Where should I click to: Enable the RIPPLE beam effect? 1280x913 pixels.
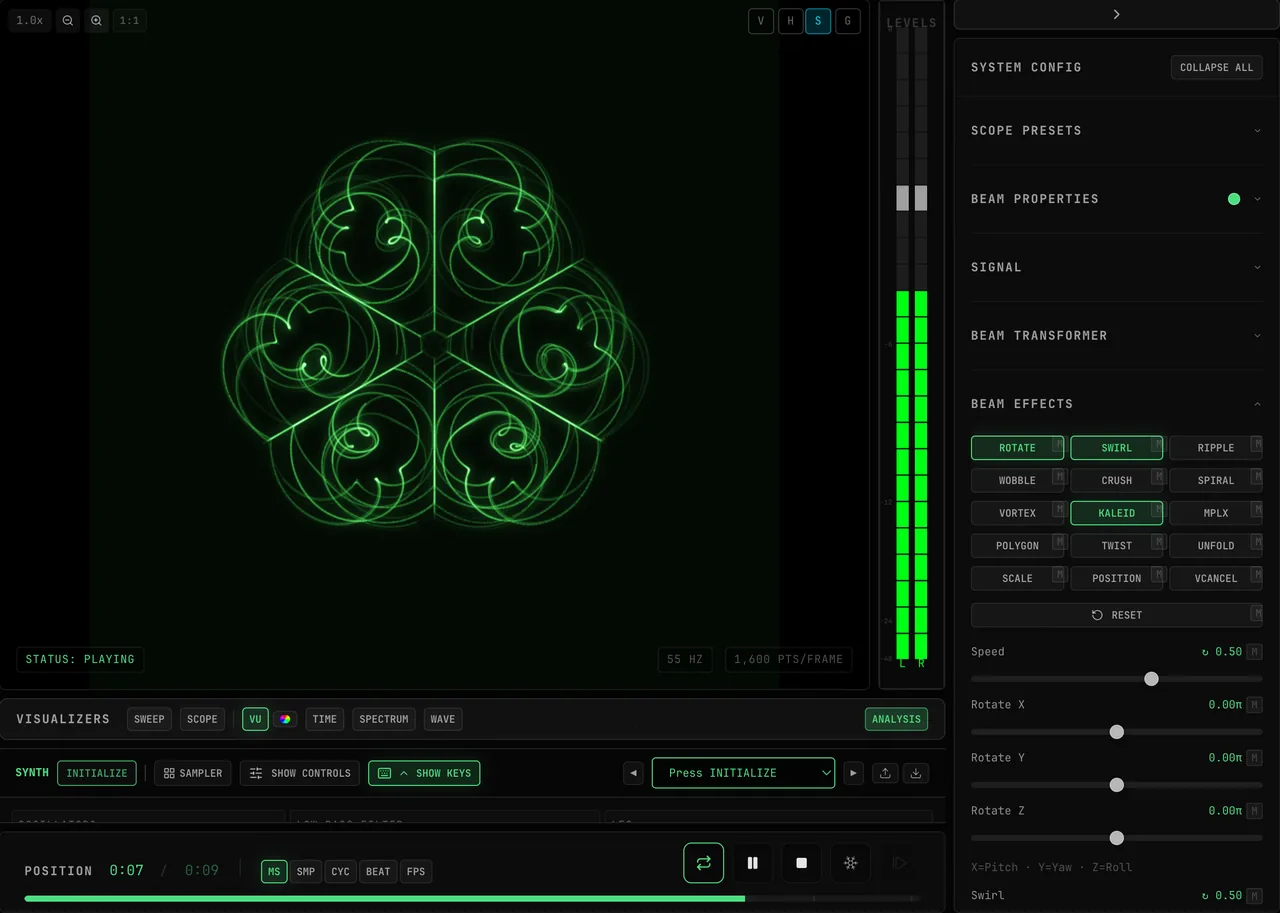point(1215,448)
